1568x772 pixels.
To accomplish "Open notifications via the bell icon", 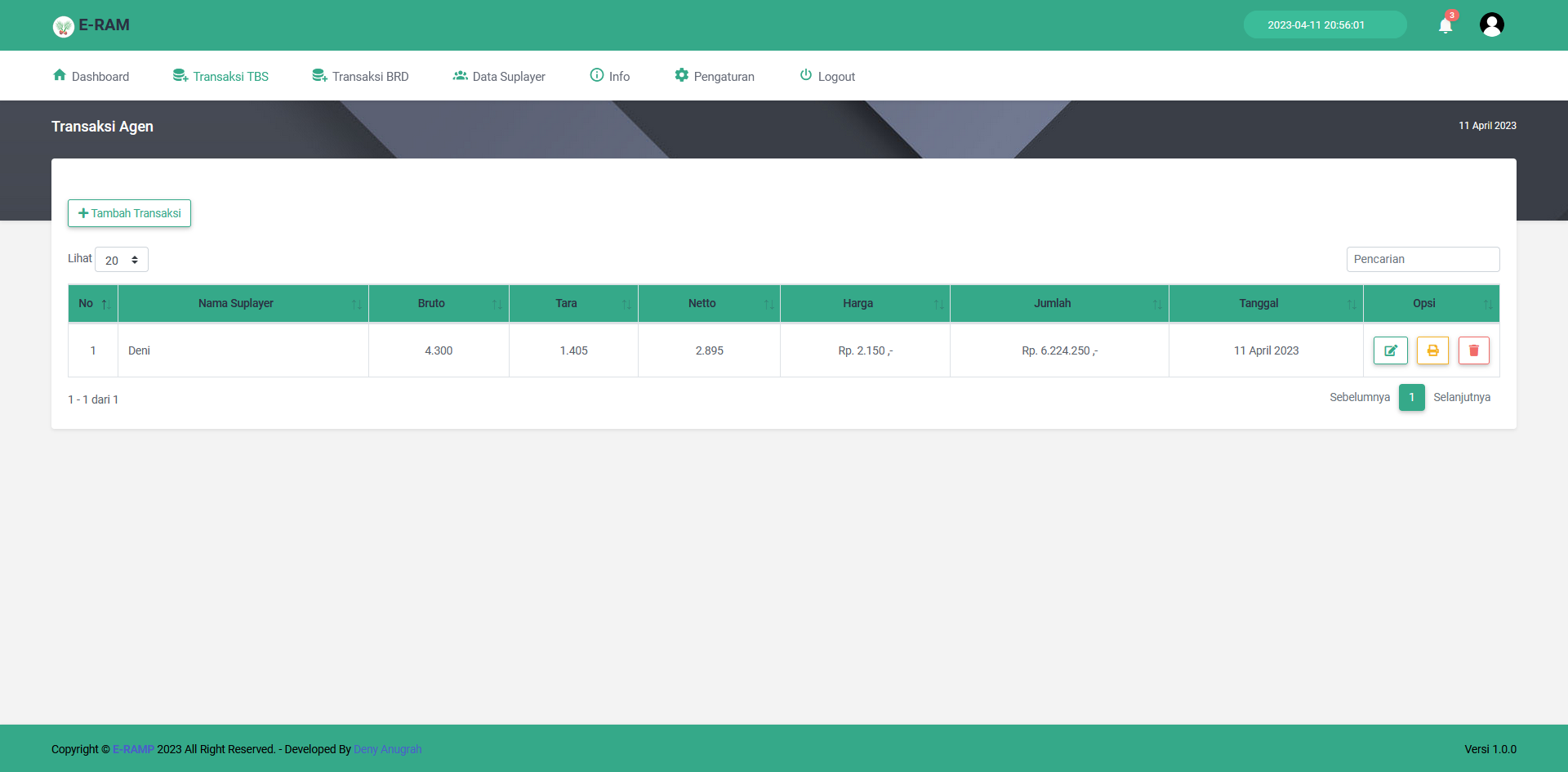I will tap(1445, 25).
